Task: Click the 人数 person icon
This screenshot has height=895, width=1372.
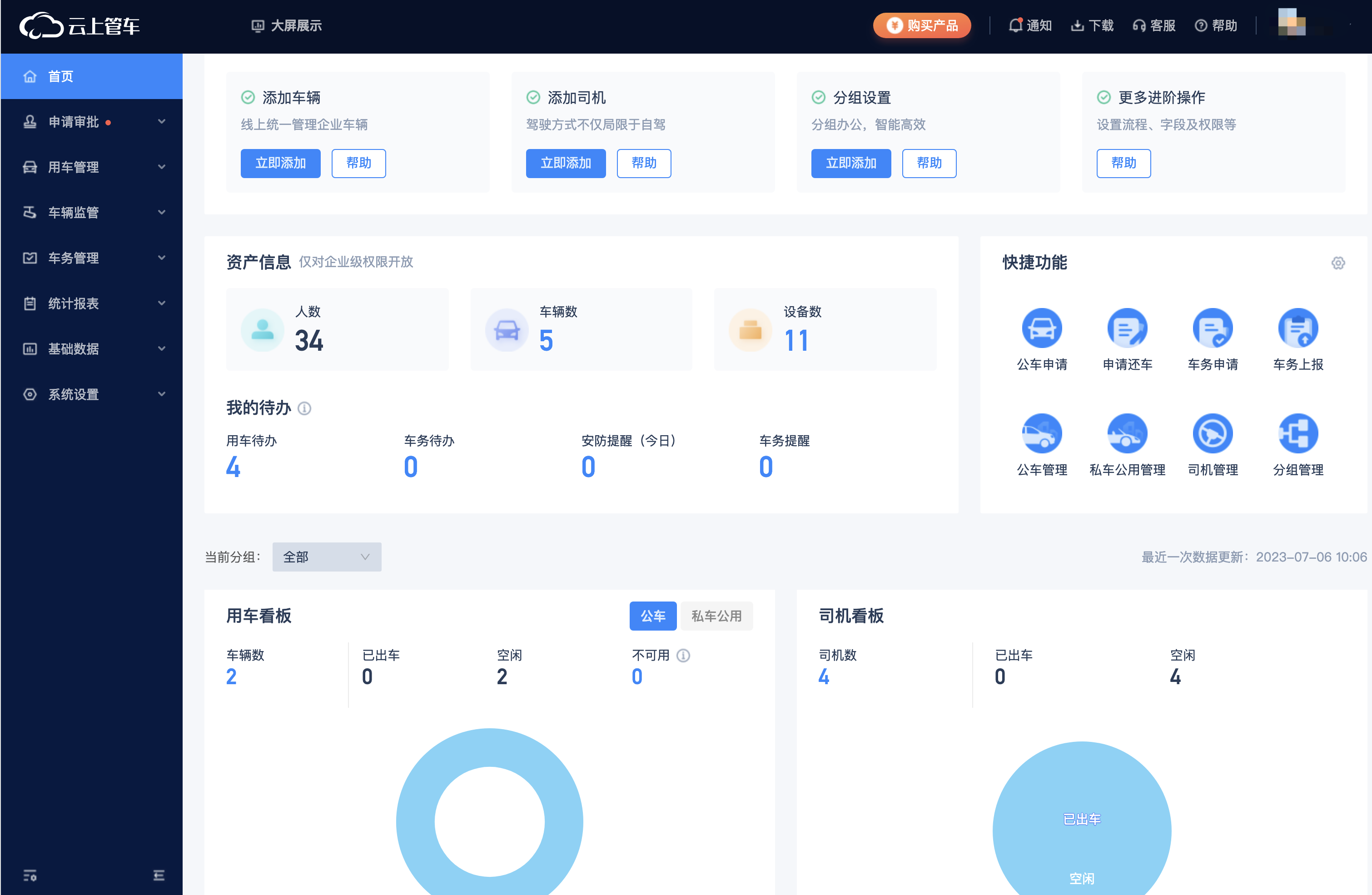Action: pyautogui.click(x=262, y=330)
